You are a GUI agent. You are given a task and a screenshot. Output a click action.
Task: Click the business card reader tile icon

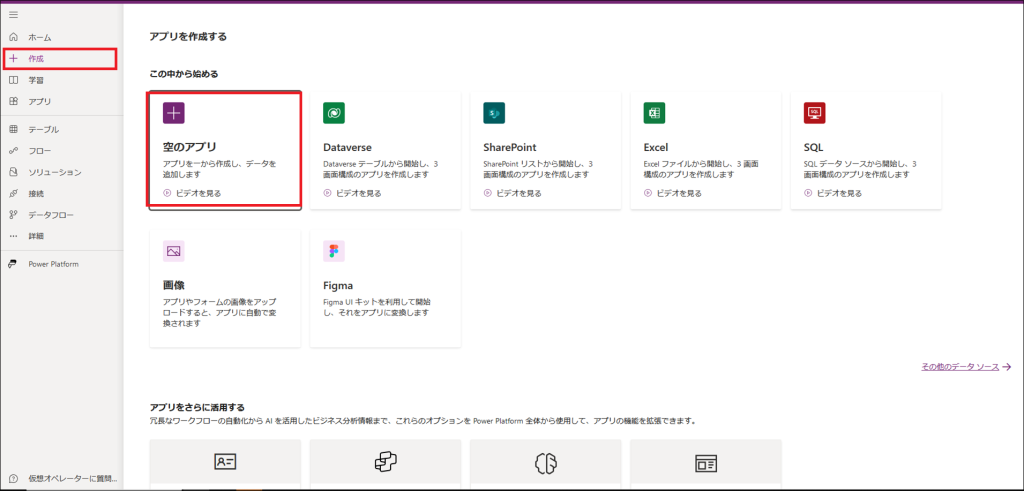pyautogui.click(x=225, y=462)
